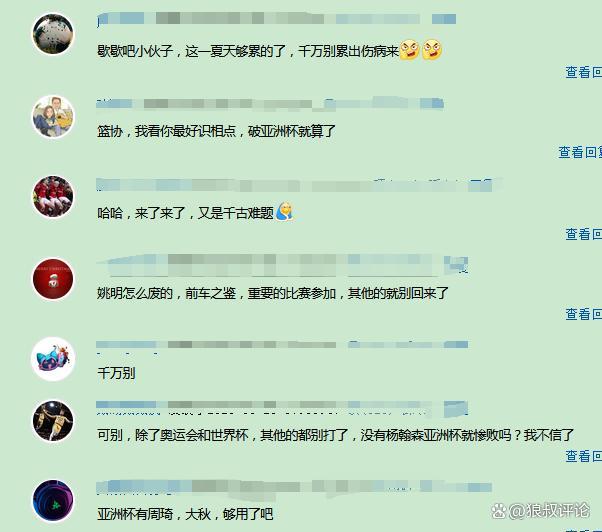Click dark red avatar beside 姚明怎么废的
Screen dimensions: 602x532
coord(53,279)
